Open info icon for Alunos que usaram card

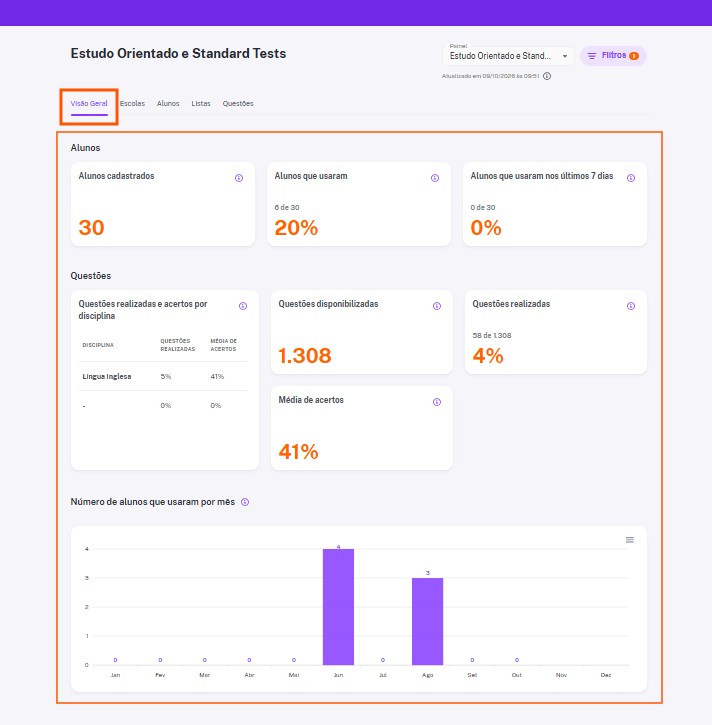point(435,178)
